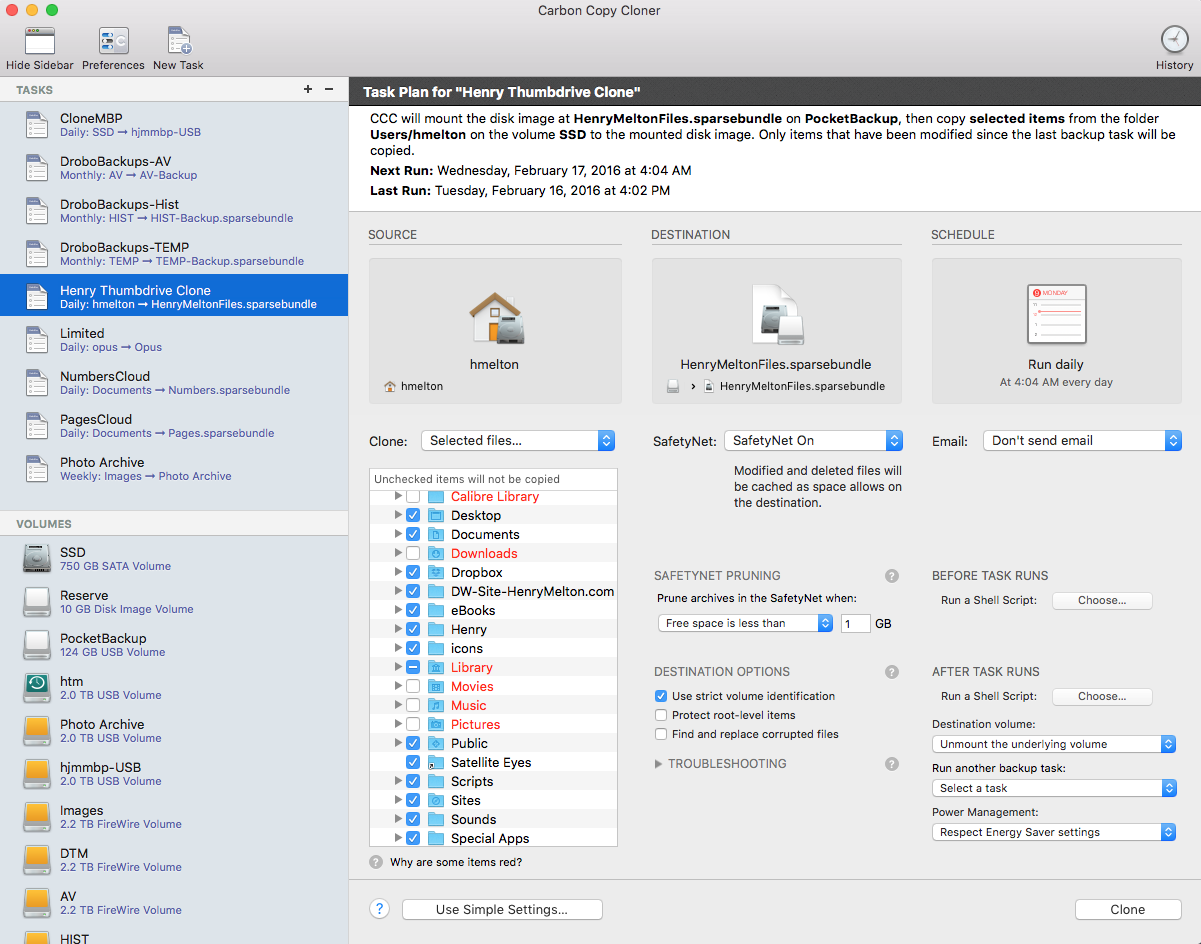Screen dimensions: 1201x944
Task: Click the pruning GB value field
Action: pos(856,623)
